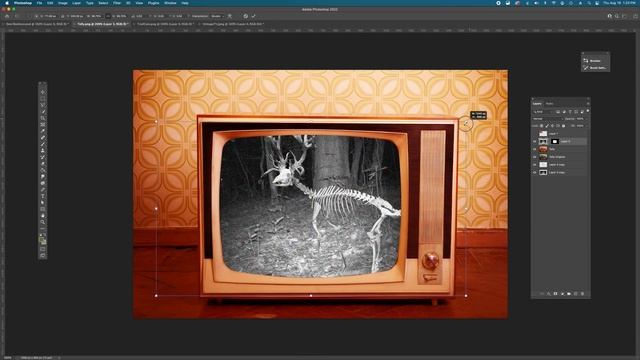The width and height of the screenshot is (640, 360).
Task: Create new adjustment layer icon
Action: 562,293
